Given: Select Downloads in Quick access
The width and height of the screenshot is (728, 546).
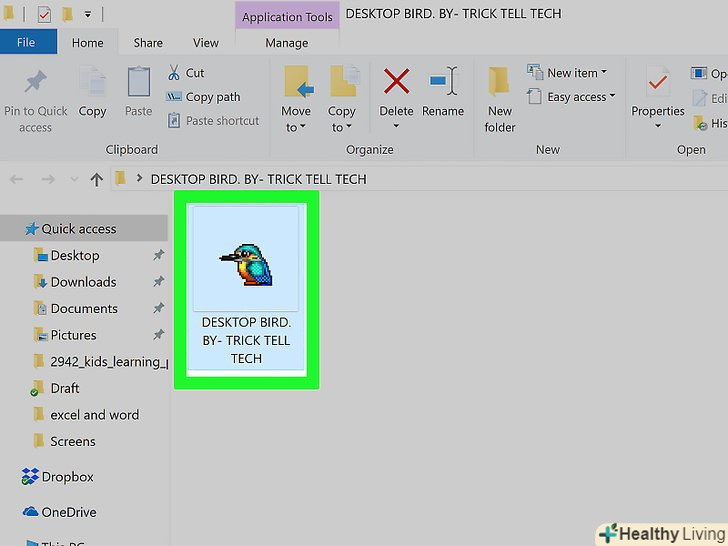Looking at the screenshot, I should point(84,282).
